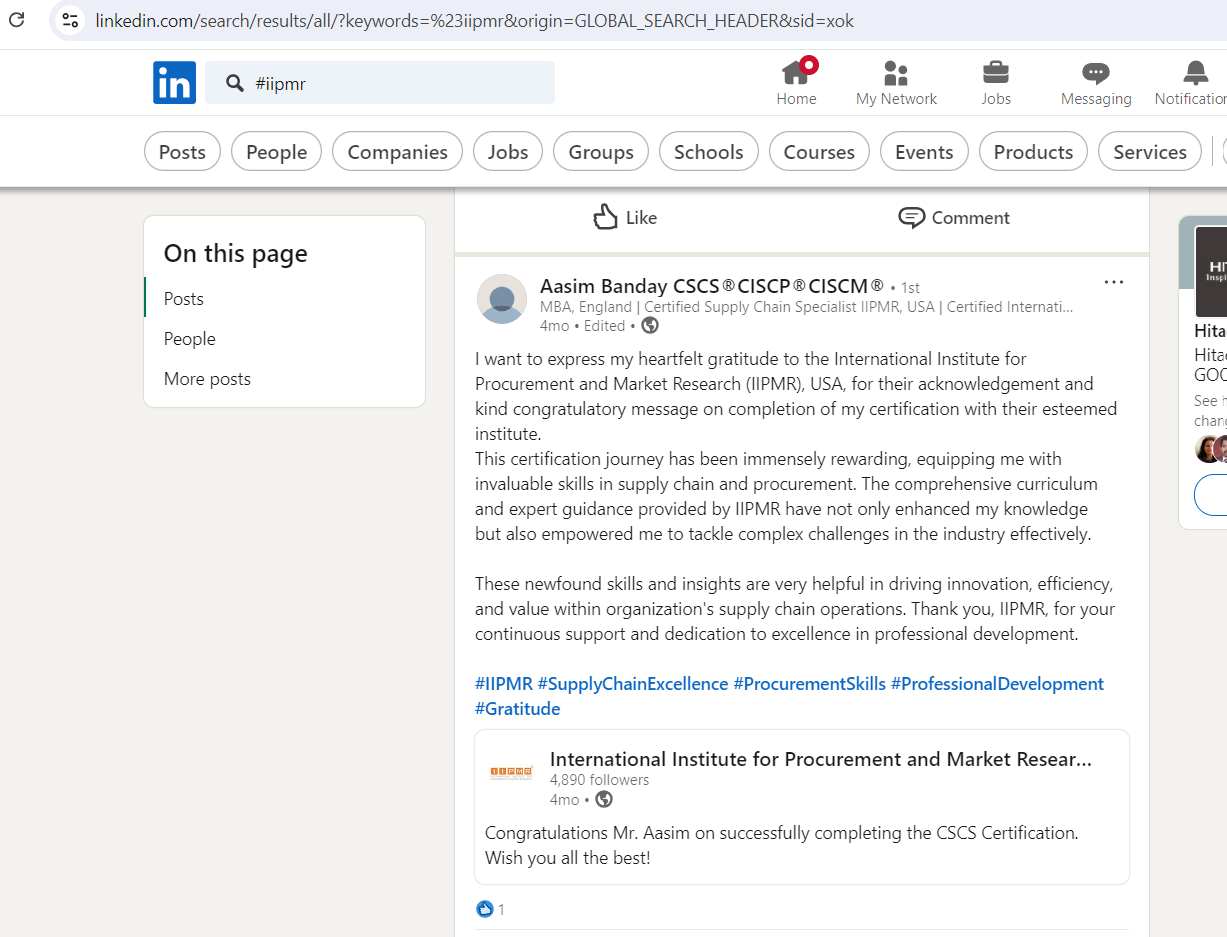Open International Institute for Procurement page link
This screenshot has height=937, width=1227.
click(x=820, y=759)
